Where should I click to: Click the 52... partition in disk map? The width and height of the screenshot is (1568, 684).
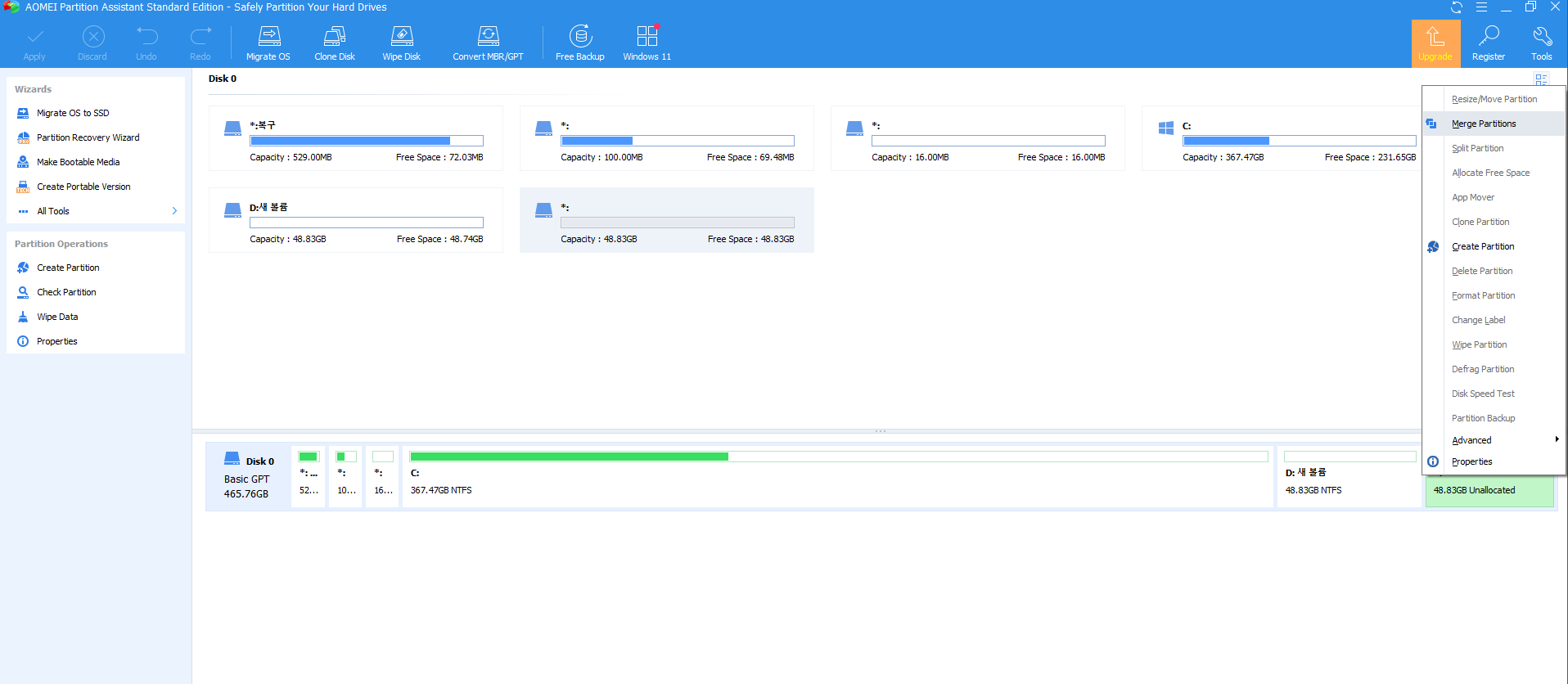coord(309,477)
